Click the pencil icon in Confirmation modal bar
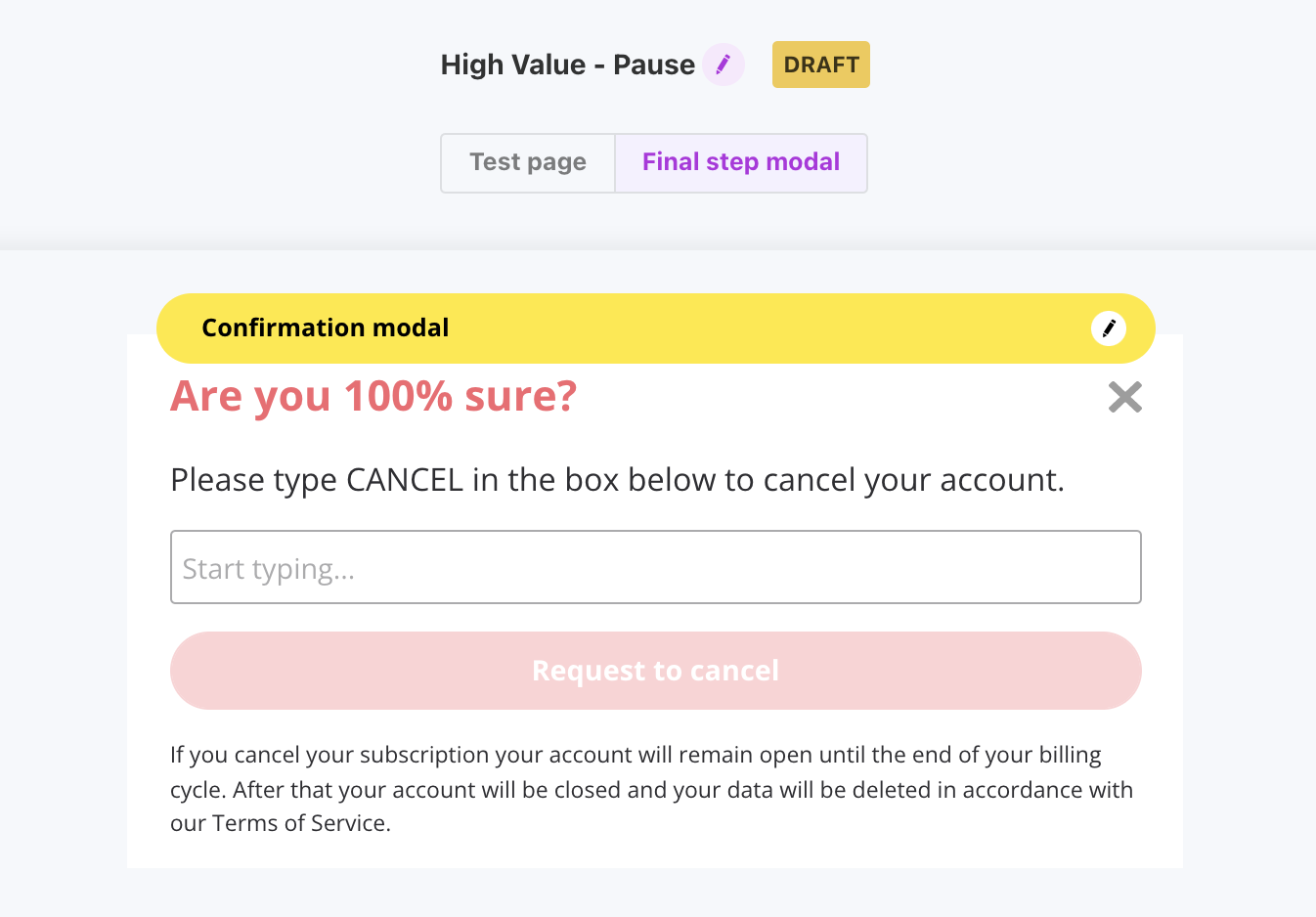 [x=1109, y=328]
